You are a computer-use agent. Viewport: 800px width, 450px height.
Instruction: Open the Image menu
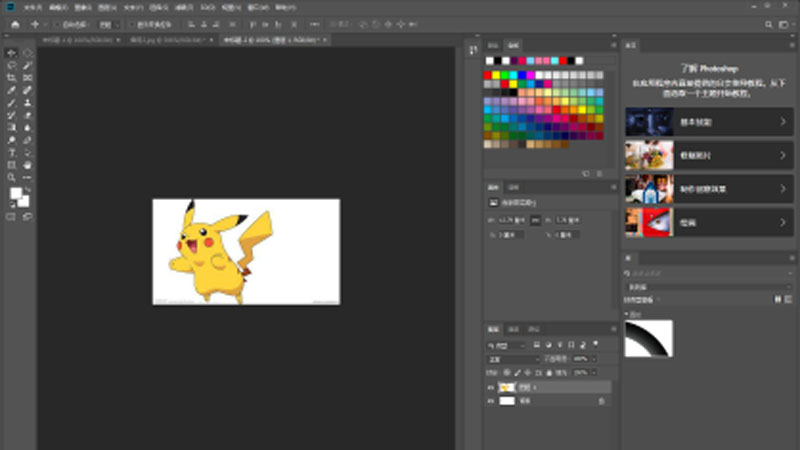83,8
